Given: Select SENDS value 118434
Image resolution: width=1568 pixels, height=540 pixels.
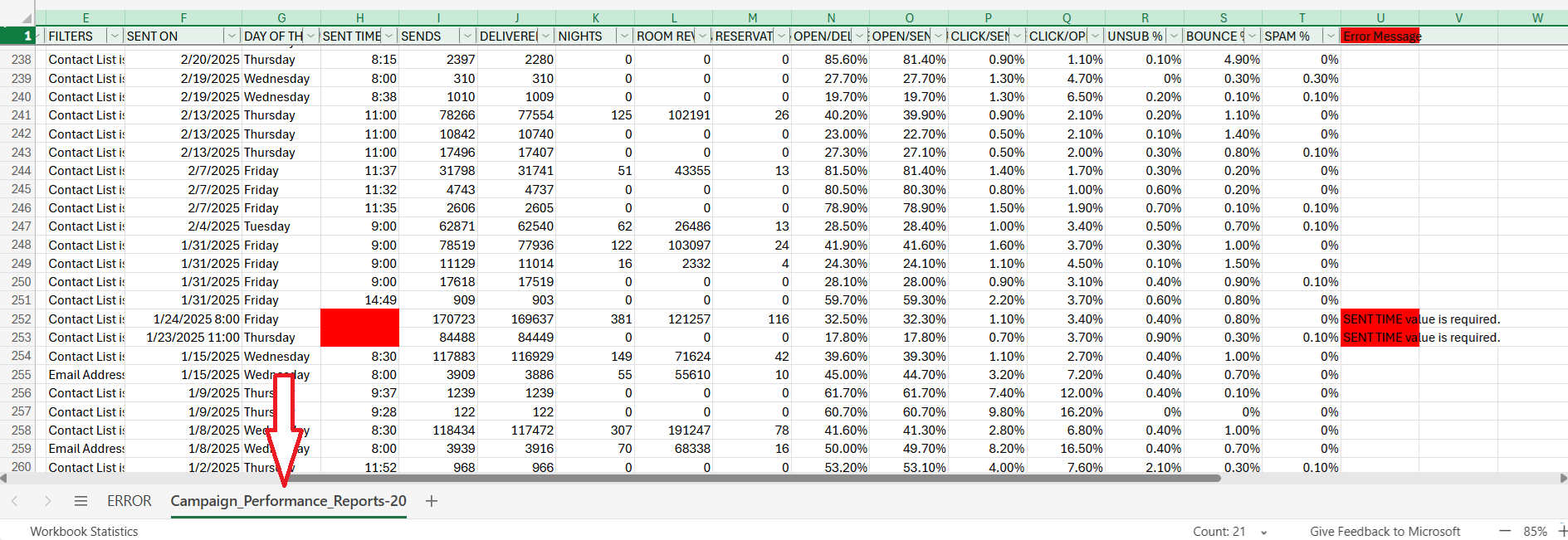Looking at the screenshot, I should 438,430.
